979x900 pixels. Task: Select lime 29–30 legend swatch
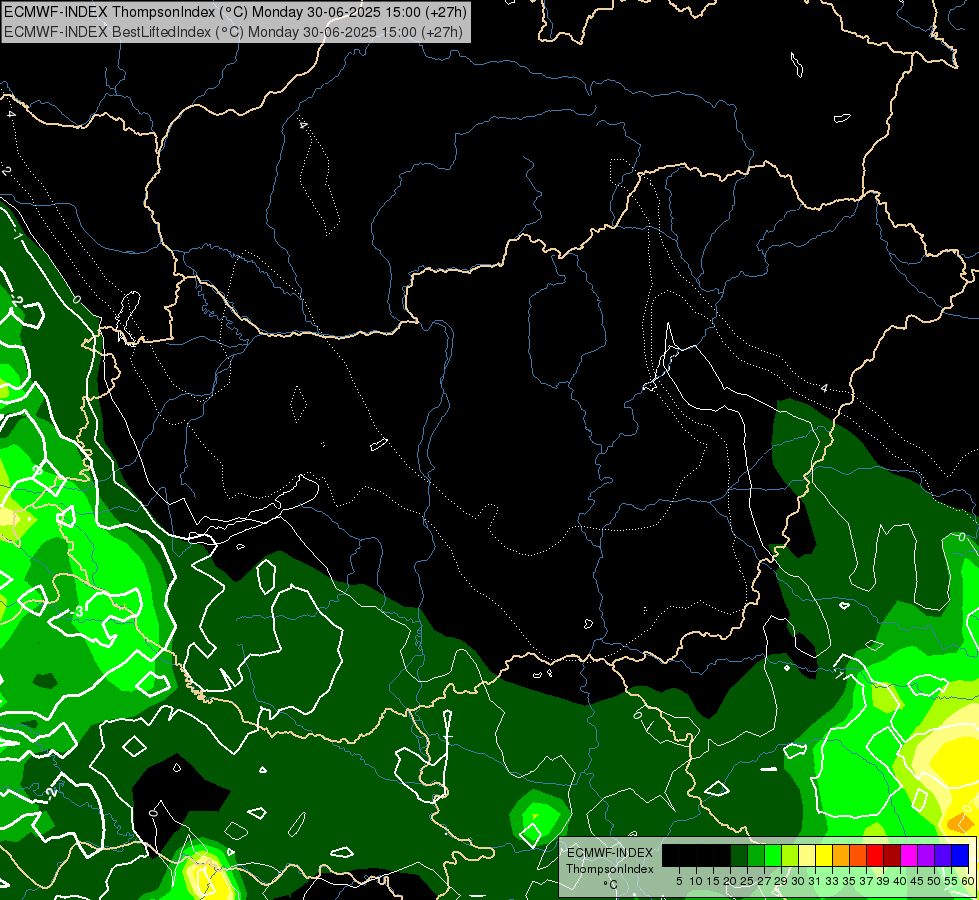point(790,855)
